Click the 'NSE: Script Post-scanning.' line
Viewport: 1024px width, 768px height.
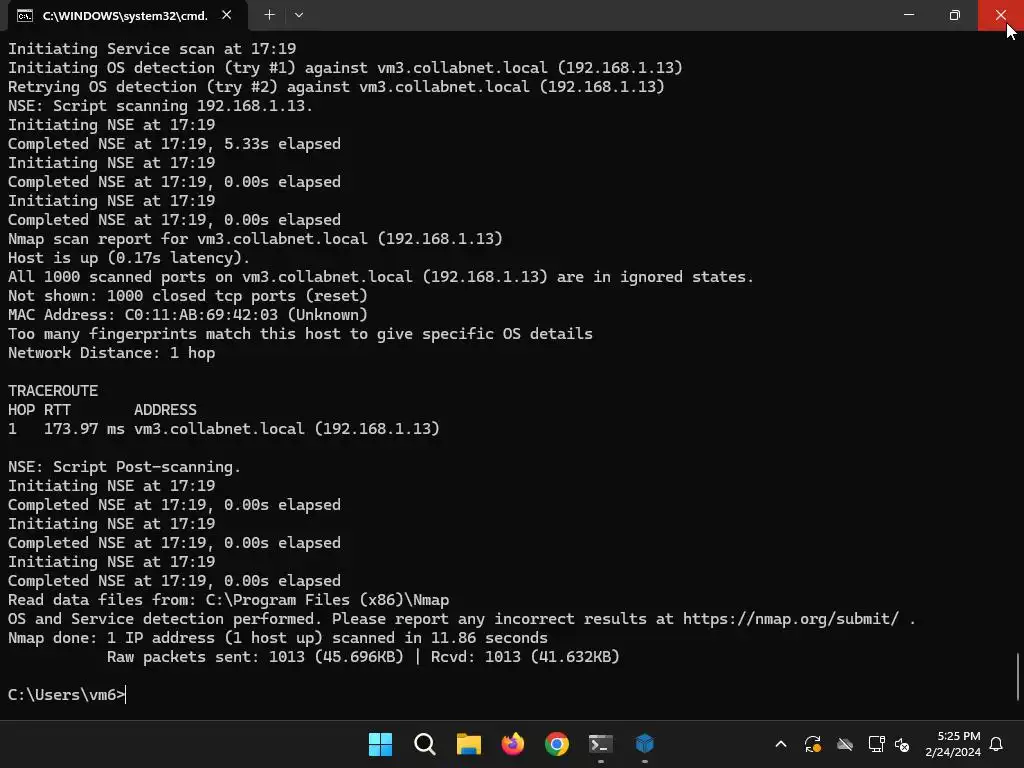(124, 466)
